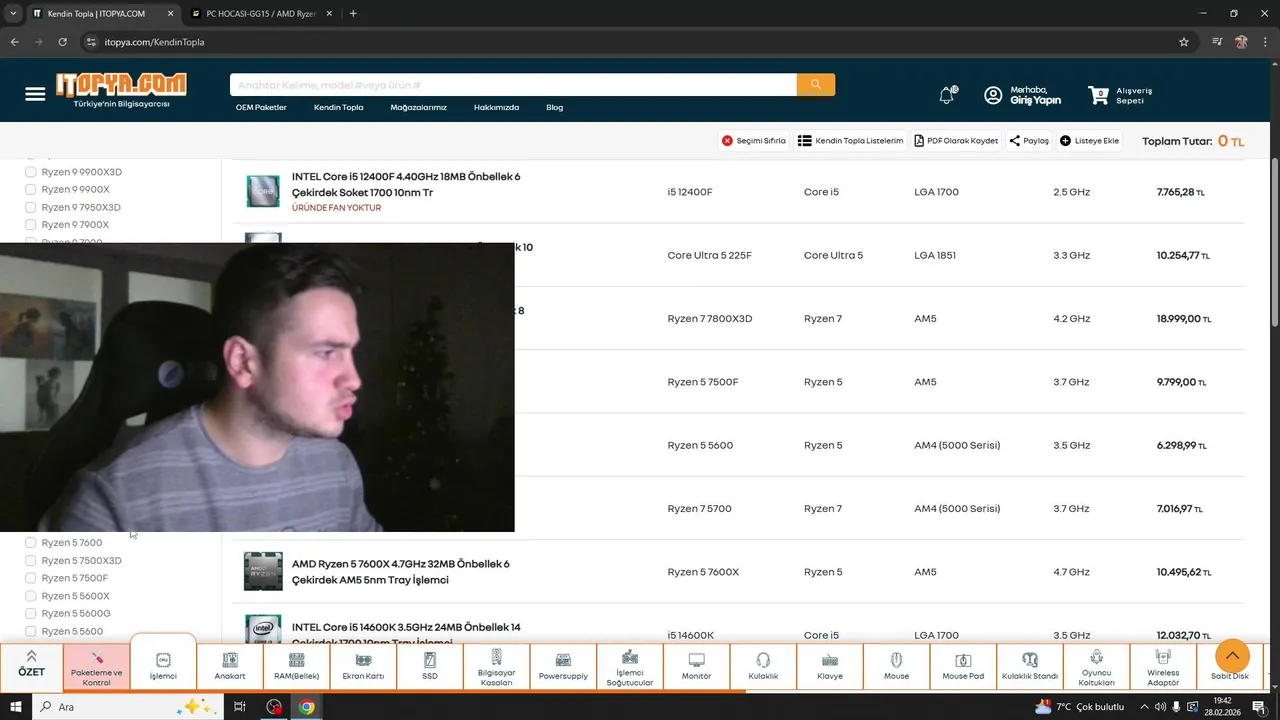
Task: Select the Oyuncu Koltukları category
Action: coord(1097,666)
